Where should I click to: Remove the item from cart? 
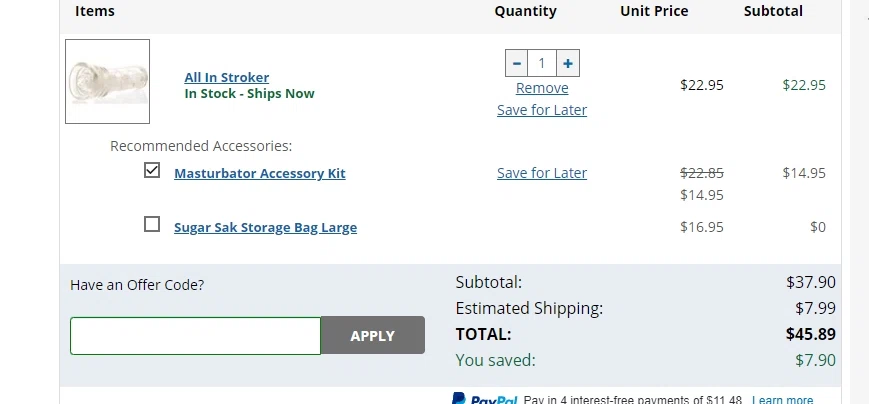coord(542,88)
